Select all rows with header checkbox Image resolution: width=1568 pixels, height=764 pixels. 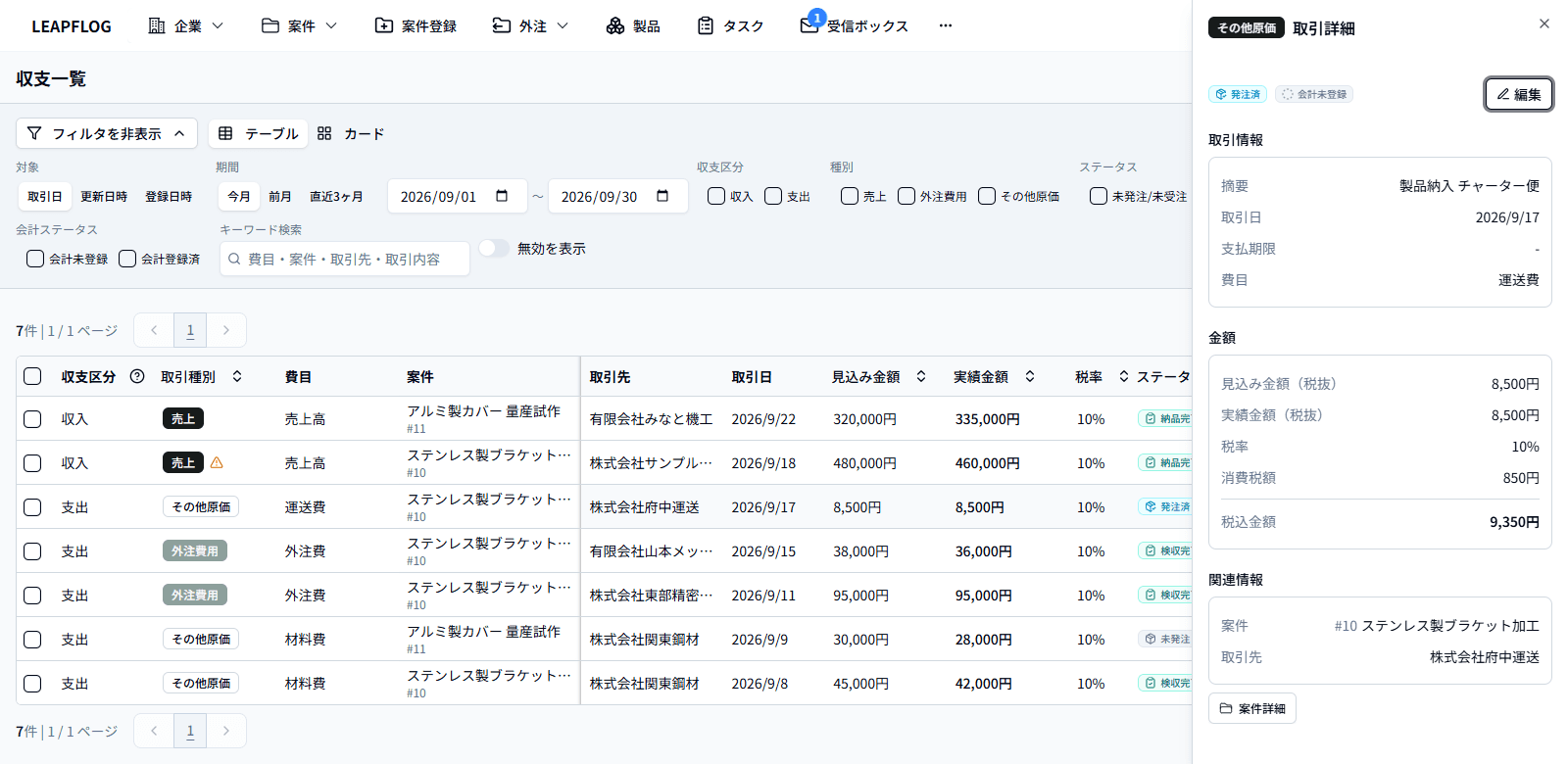click(32, 376)
